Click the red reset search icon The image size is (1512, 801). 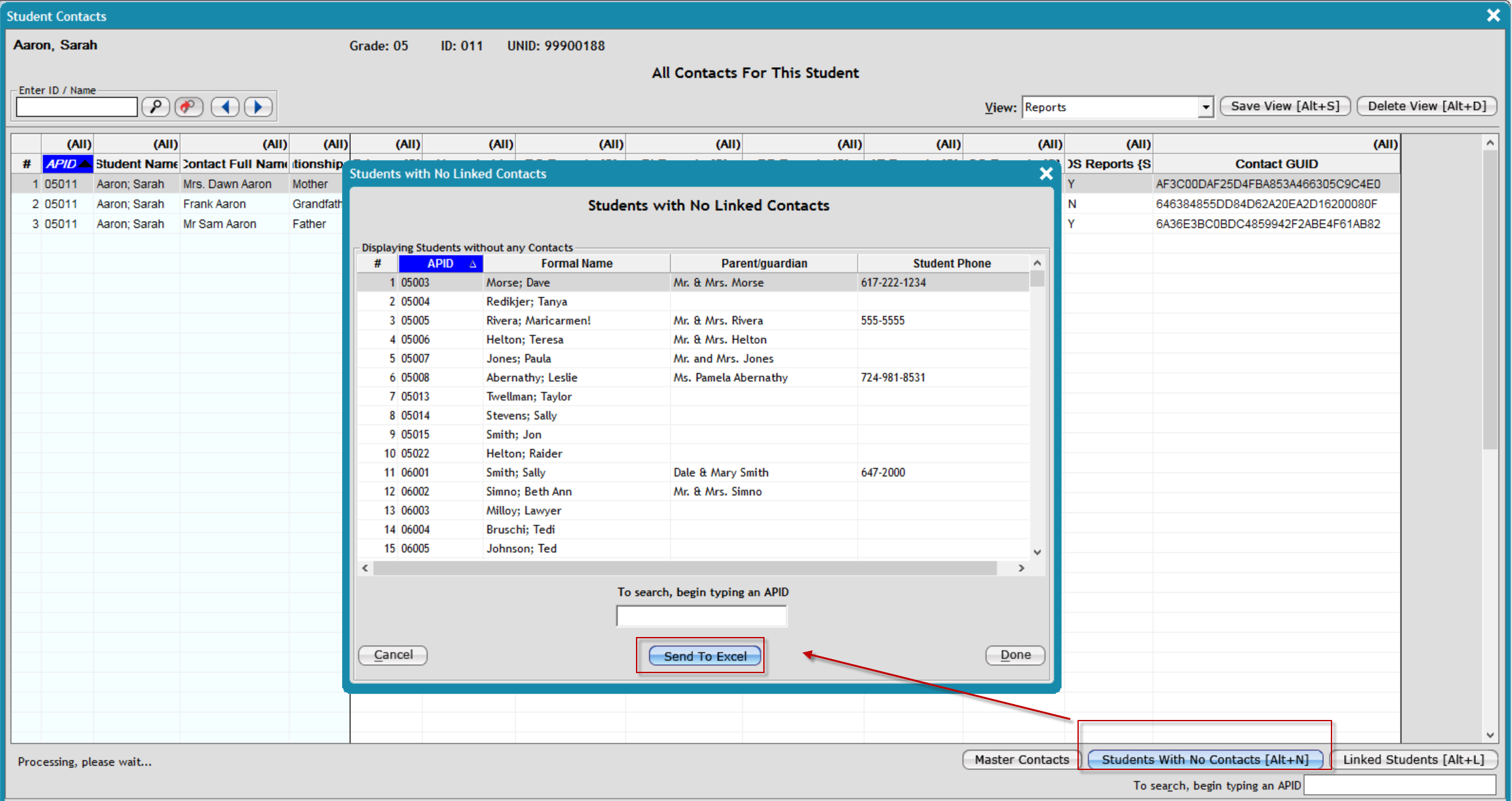[x=188, y=106]
